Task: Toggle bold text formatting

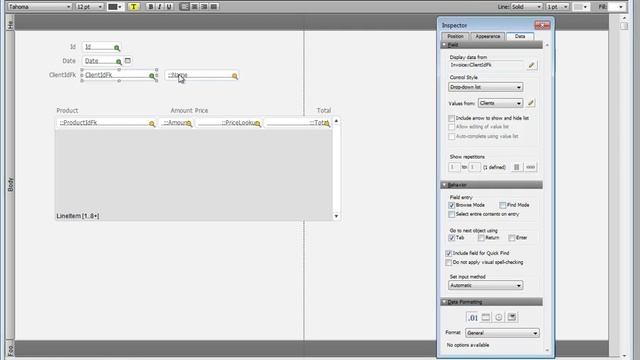Action: 151,7
